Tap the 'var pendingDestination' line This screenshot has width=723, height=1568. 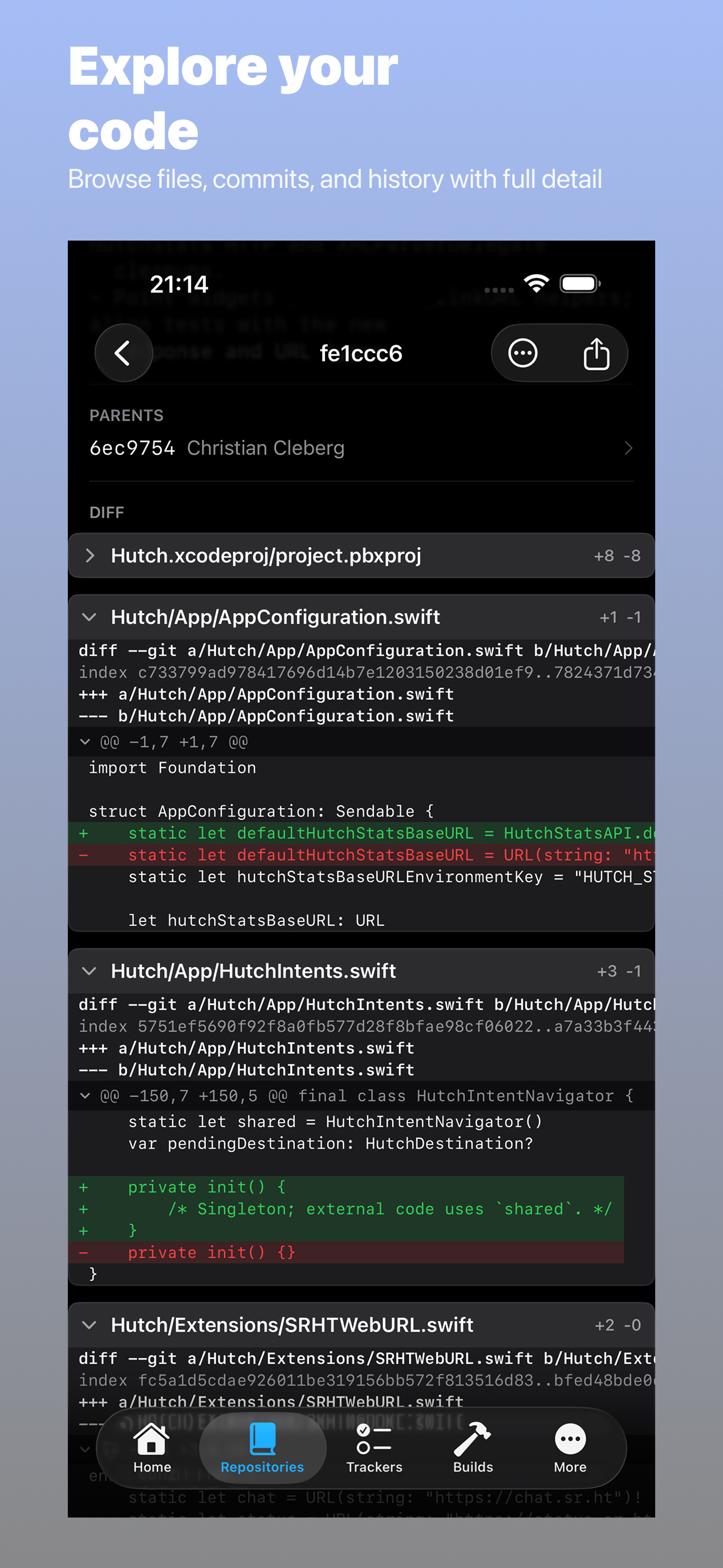coord(331,1143)
